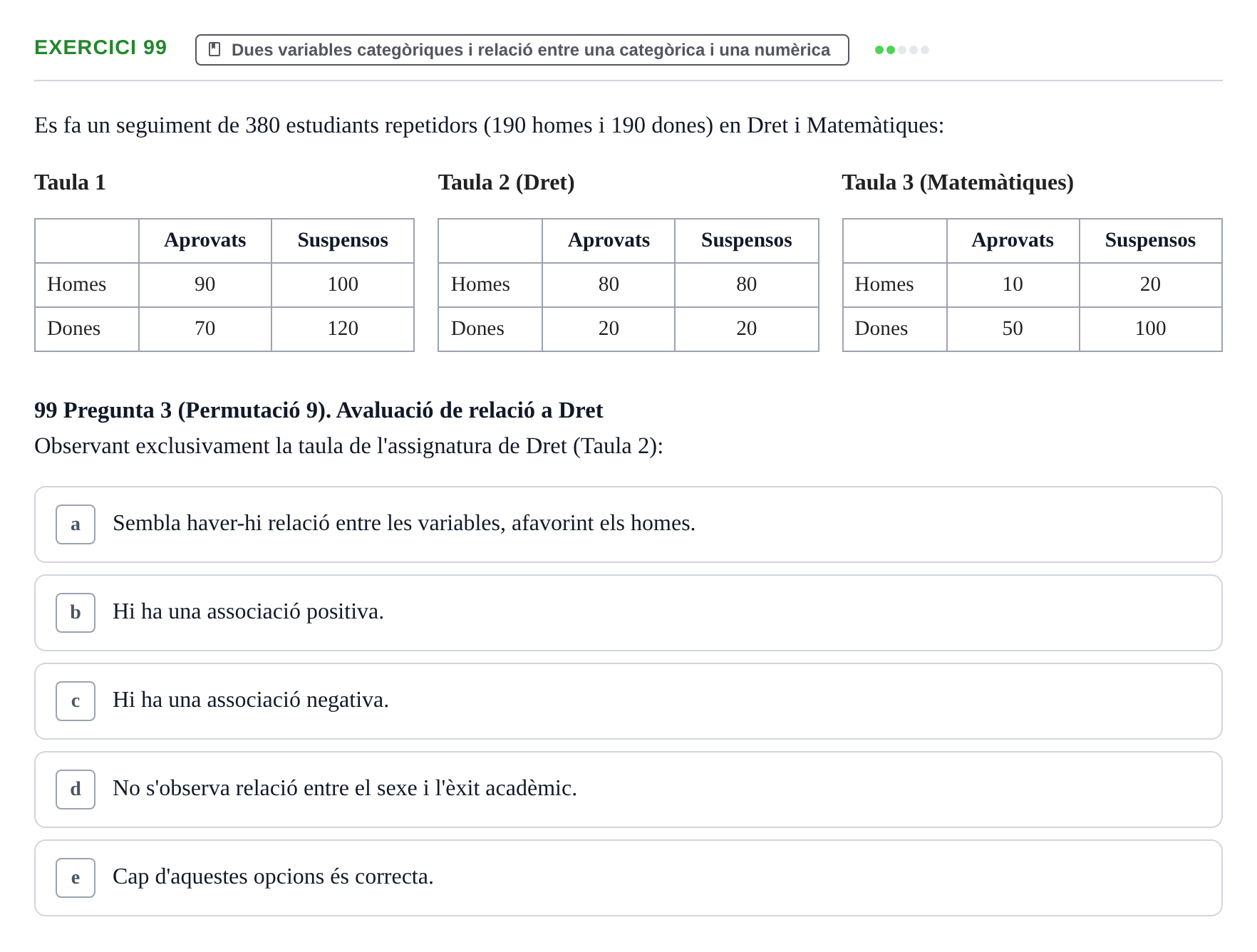The image size is (1257, 952).
Task: Click the intro sentence about 380 estudiants repetidors
Action: coord(489,125)
